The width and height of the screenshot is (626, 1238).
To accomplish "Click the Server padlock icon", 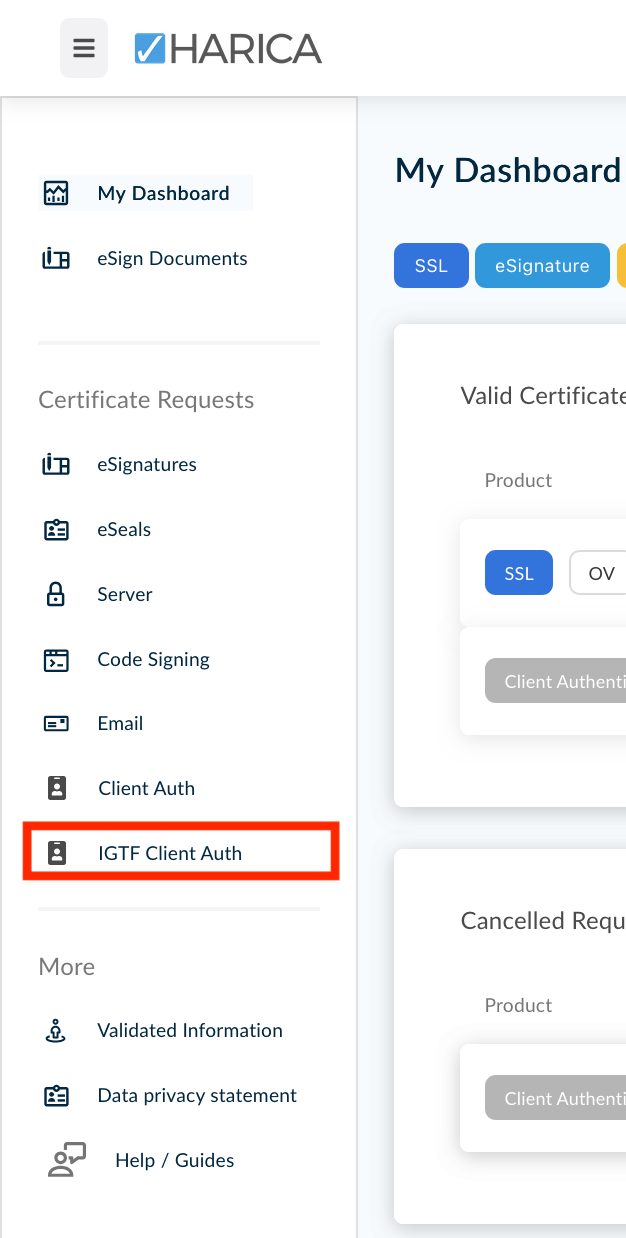I will coord(56,595).
